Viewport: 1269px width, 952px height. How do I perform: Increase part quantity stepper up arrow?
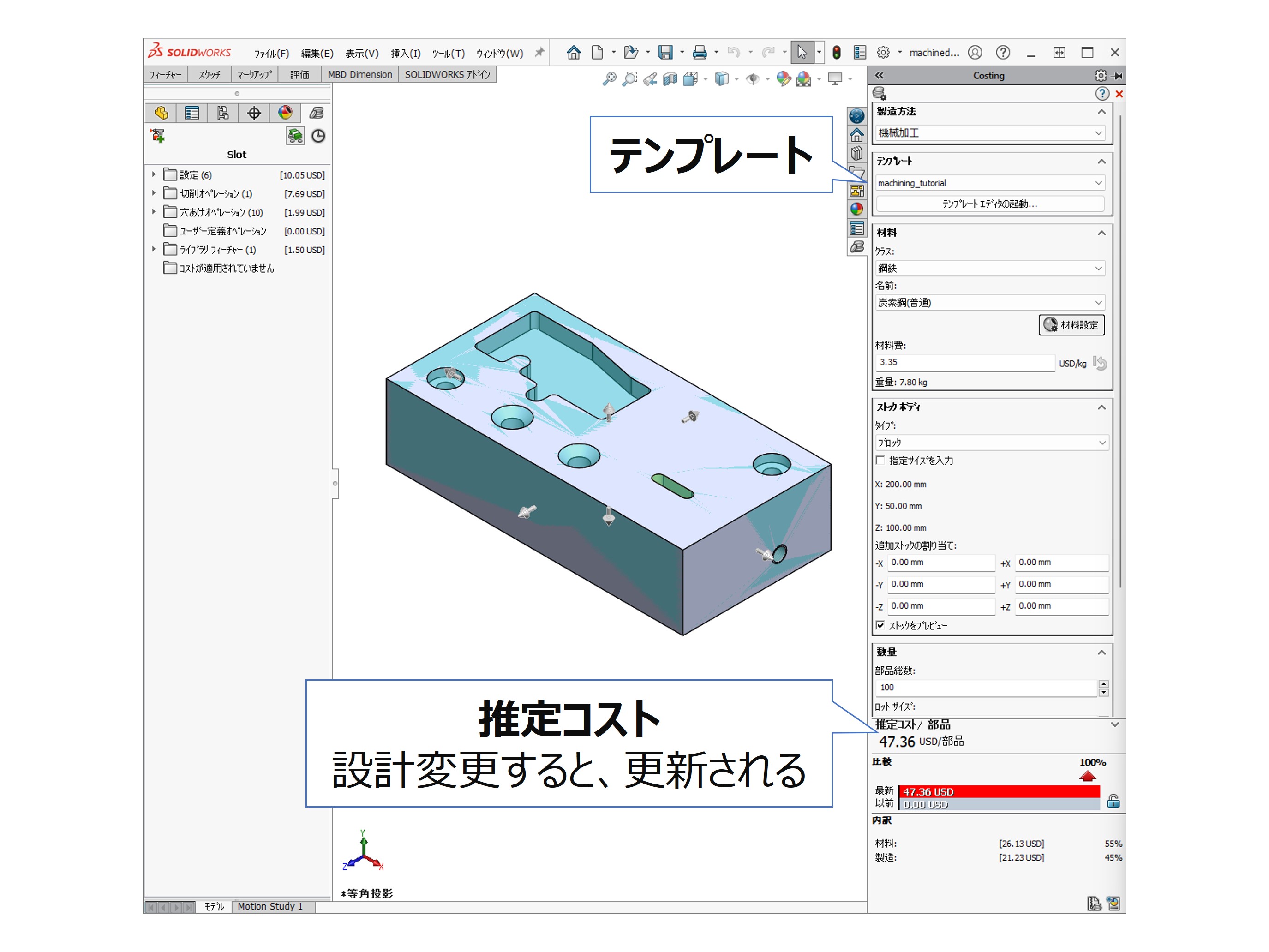(x=1103, y=684)
